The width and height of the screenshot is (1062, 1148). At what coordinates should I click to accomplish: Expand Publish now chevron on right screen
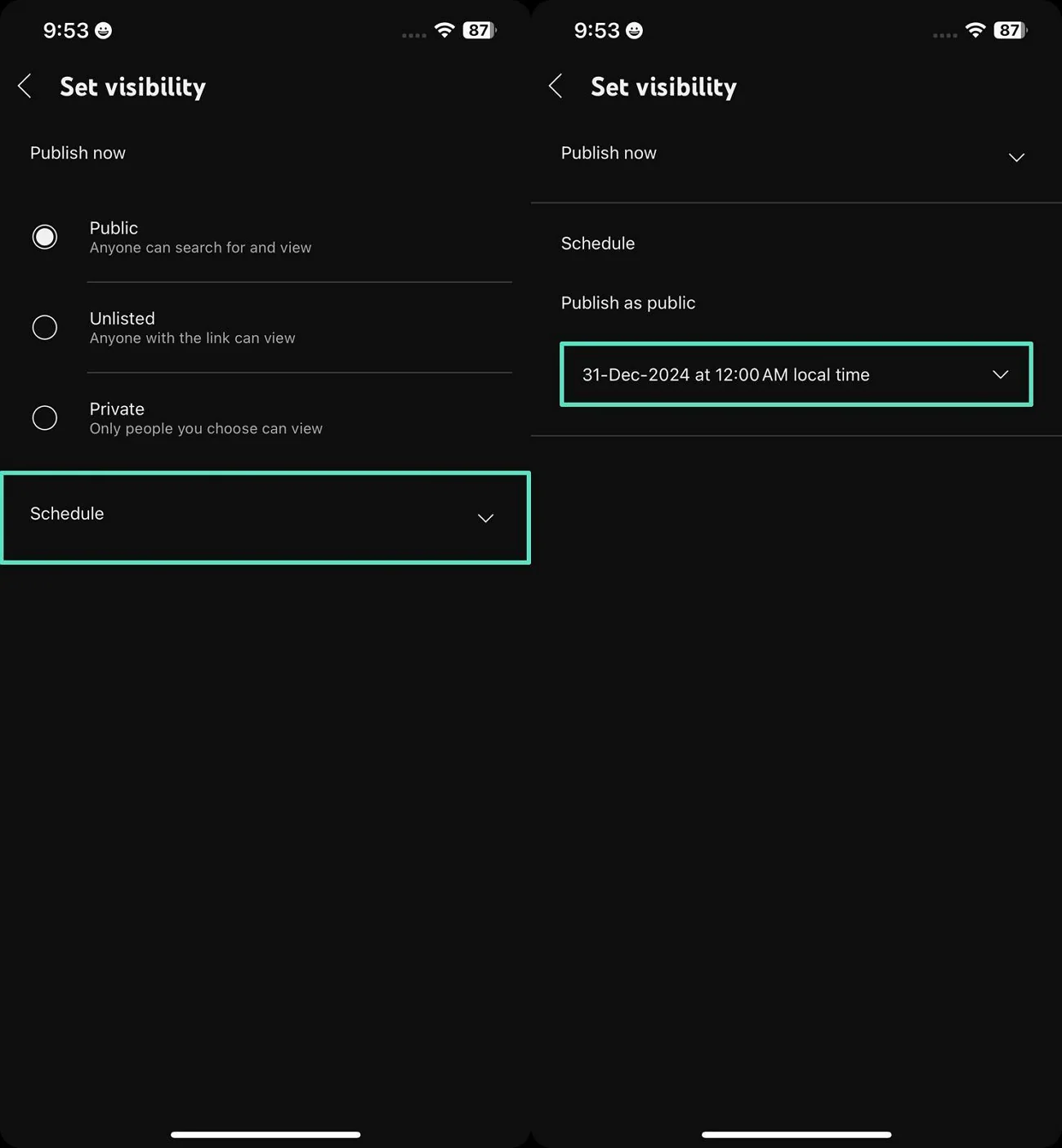1016,157
